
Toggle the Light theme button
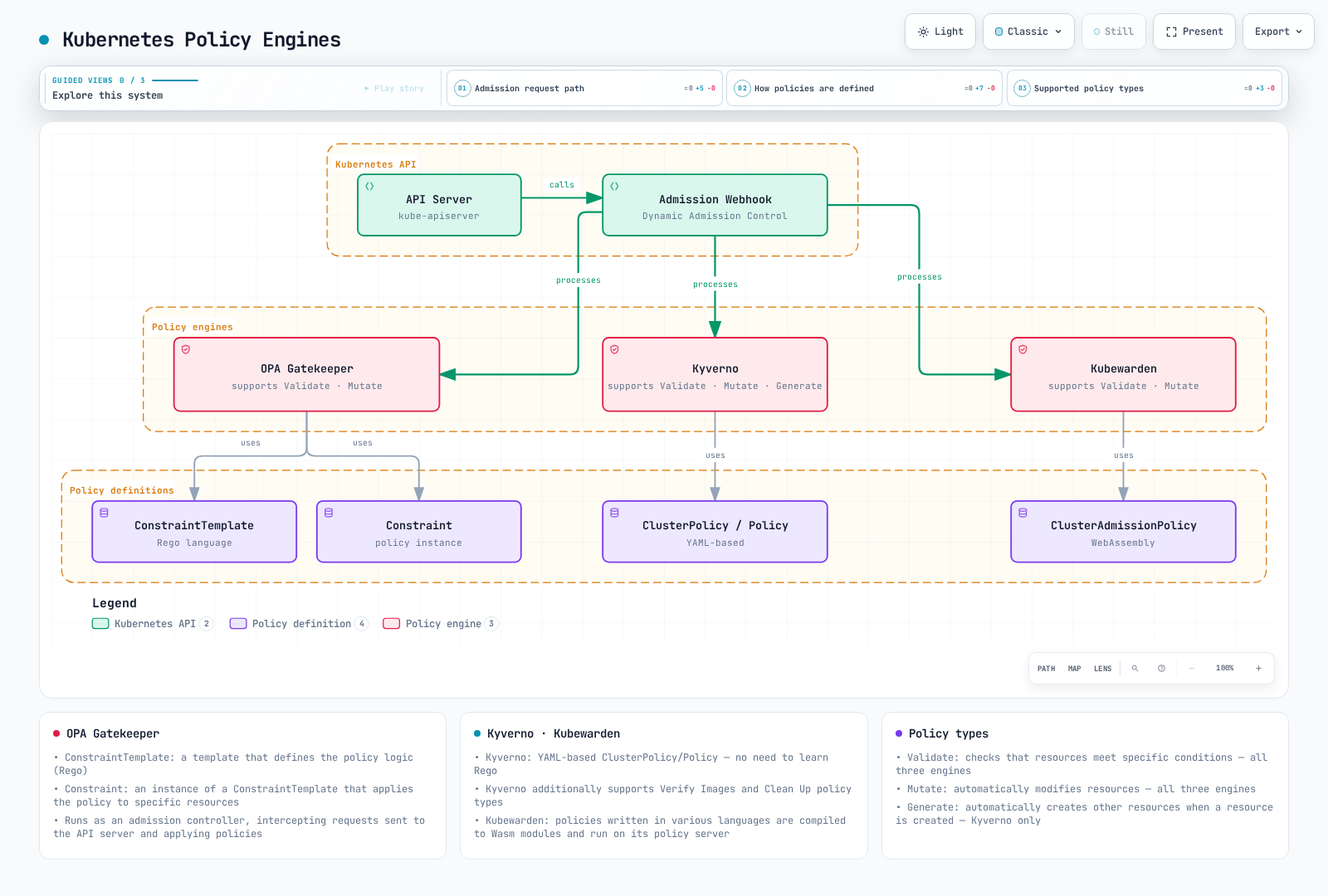click(x=940, y=32)
